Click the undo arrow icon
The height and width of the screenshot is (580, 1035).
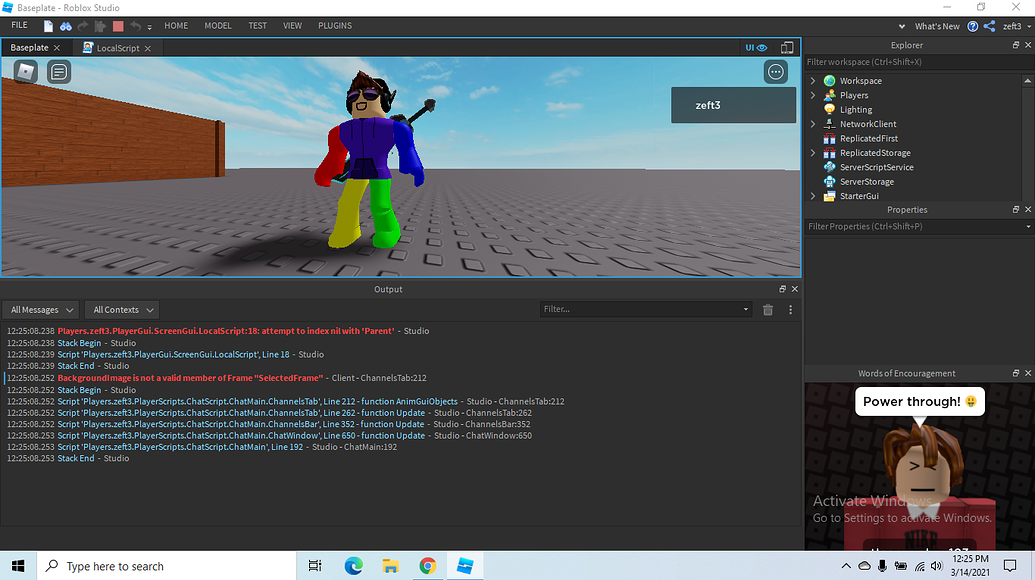click(135, 26)
